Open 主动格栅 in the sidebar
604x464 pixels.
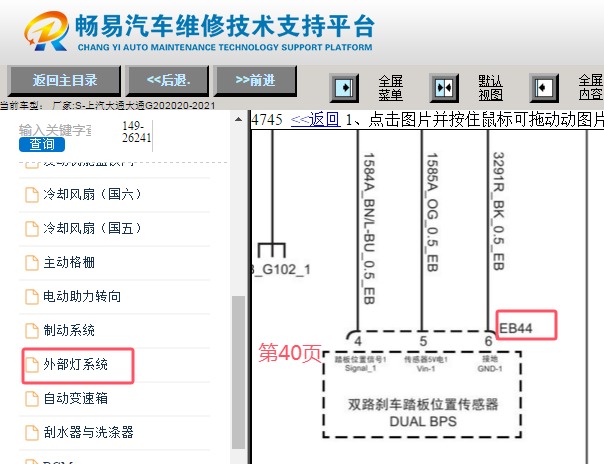point(69,263)
